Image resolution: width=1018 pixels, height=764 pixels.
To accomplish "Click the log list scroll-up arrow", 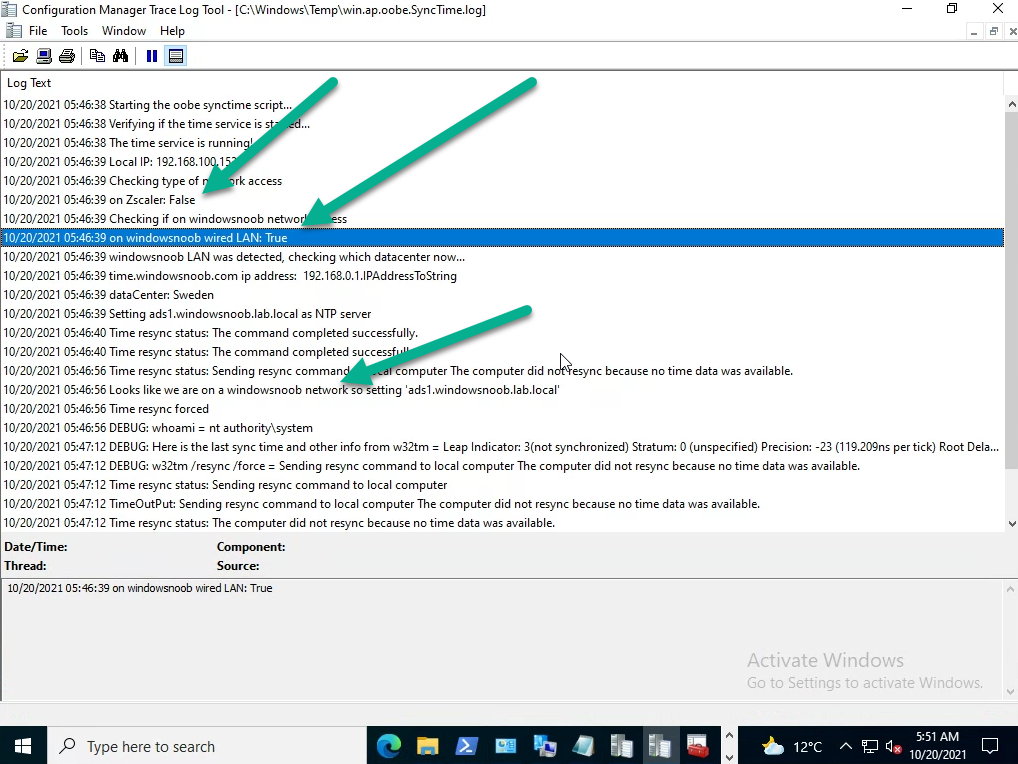I will 1012,104.
